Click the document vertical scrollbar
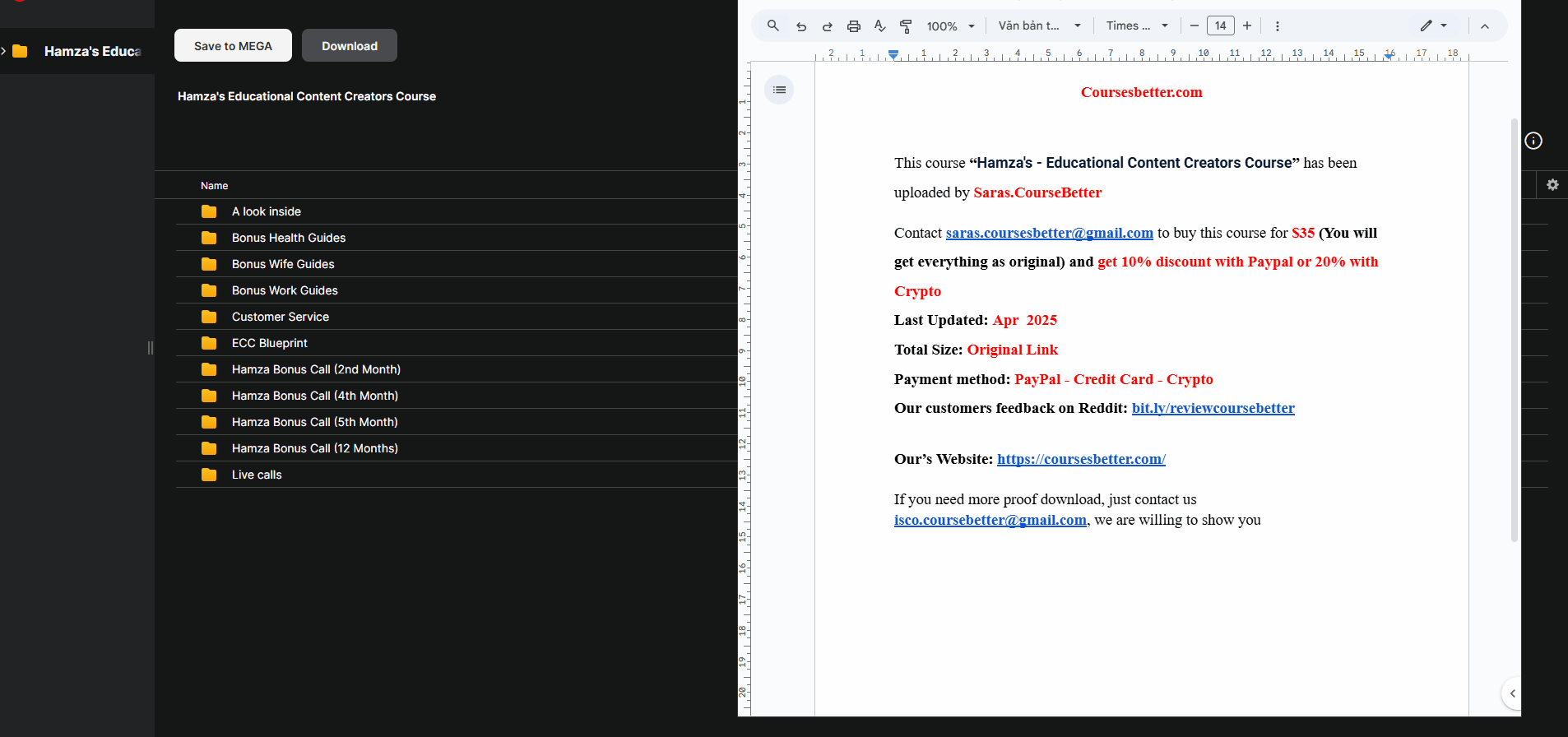Image resolution: width=1568 pixels, height=737 pixels. pos(1514,330)
